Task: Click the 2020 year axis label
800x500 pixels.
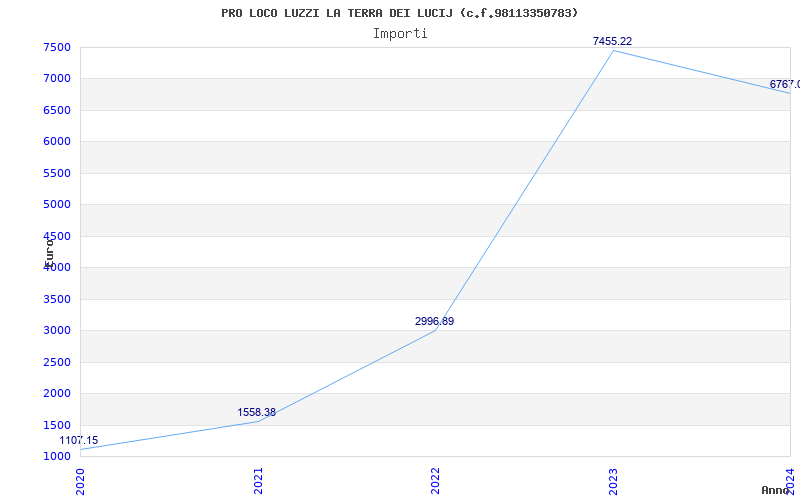Action: tap(81, 481)
